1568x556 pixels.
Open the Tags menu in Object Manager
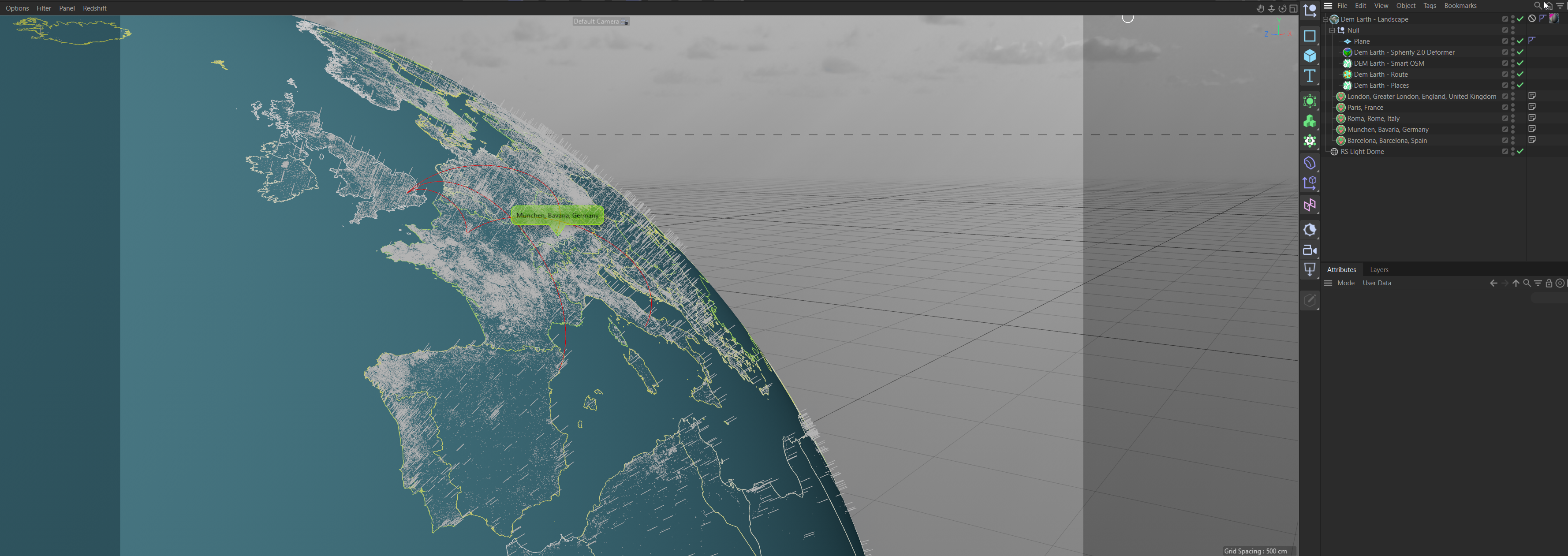pyautogui.click(x=1429, y=5)
